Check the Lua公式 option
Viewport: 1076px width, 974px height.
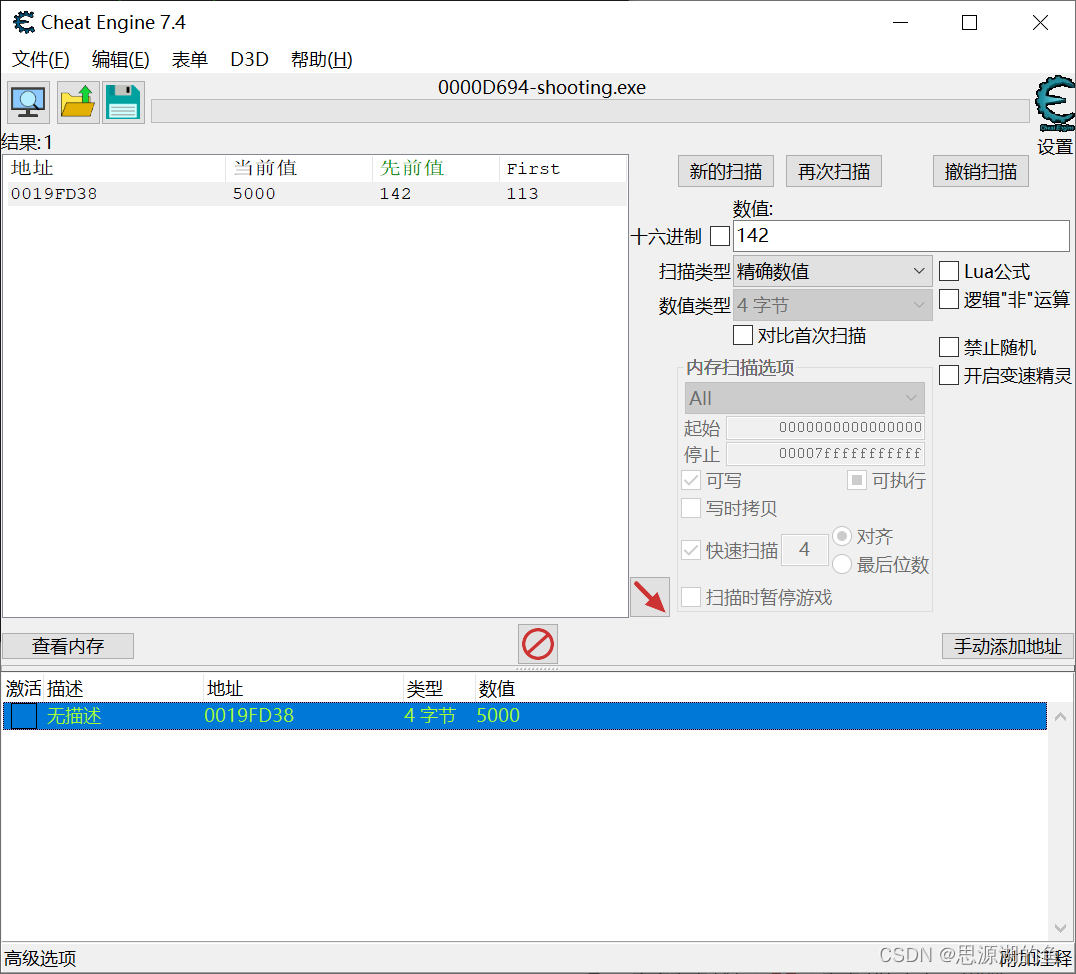coord(948,271)
